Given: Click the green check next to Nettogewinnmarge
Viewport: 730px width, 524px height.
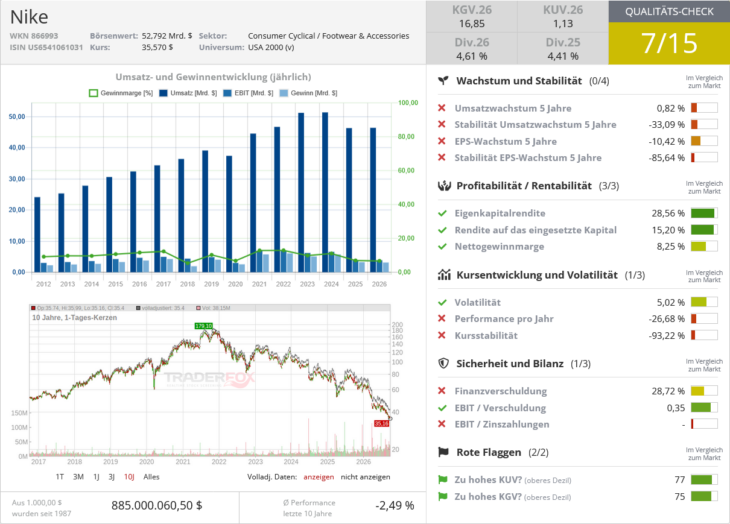Looking at the screenshot, I should pyautogui.click(x=442, y=246).
